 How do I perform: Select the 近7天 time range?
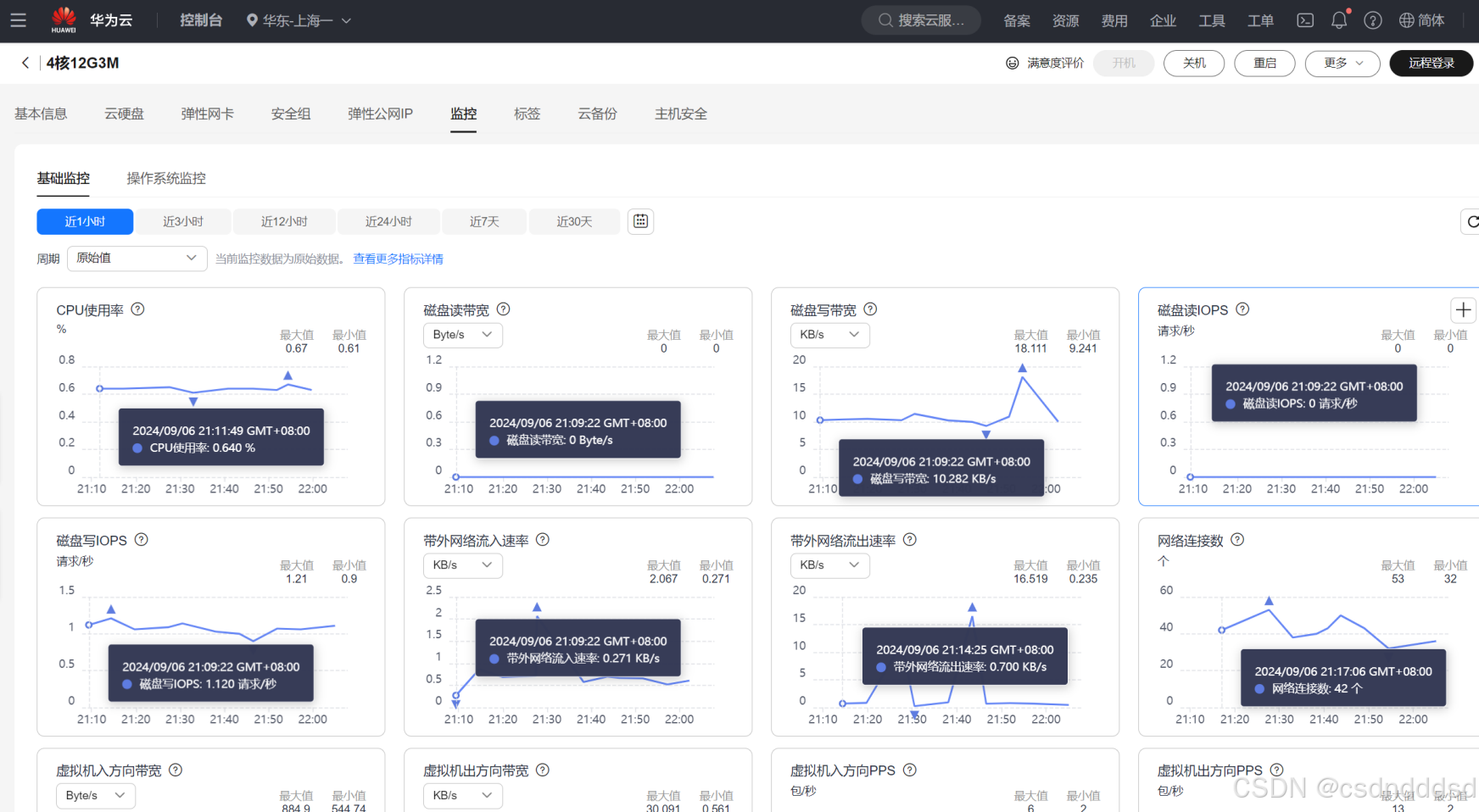point(484,221)
